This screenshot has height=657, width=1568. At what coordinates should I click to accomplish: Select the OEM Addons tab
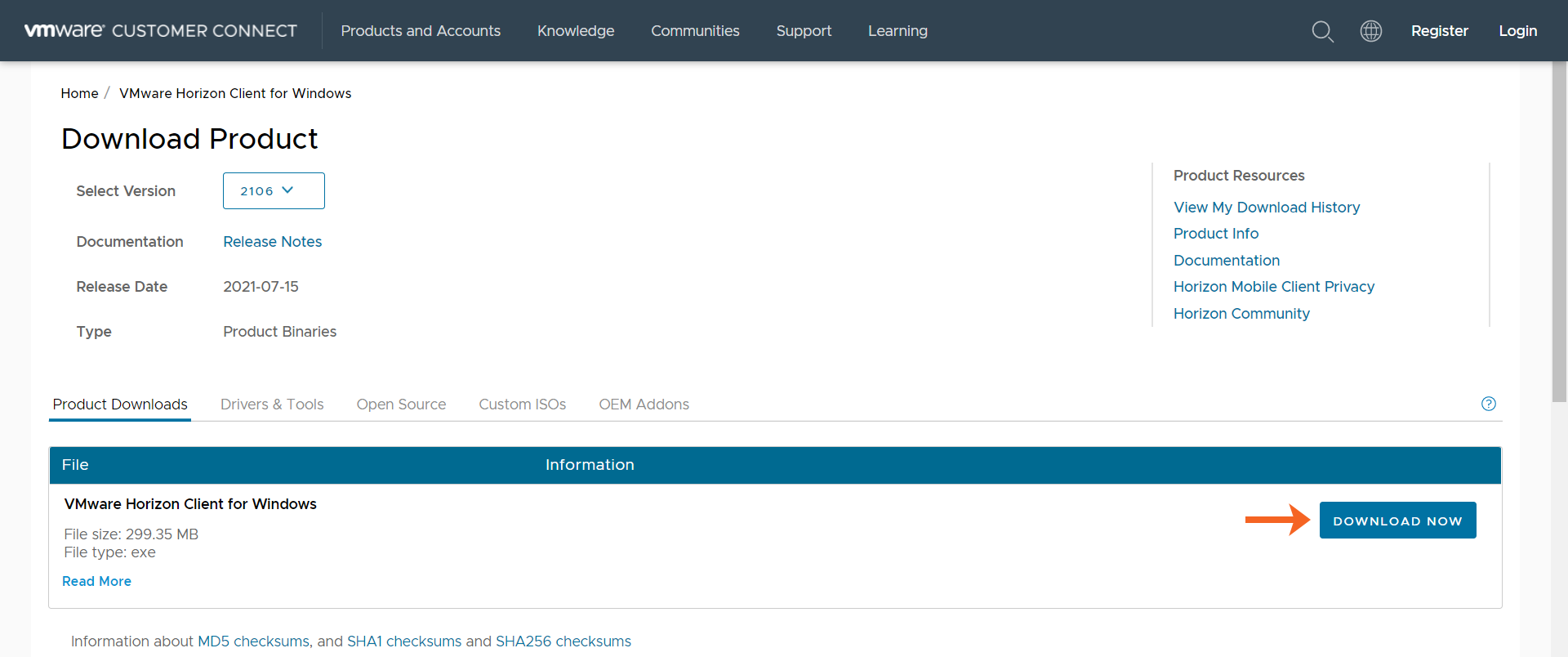click(x=644, y=404)
